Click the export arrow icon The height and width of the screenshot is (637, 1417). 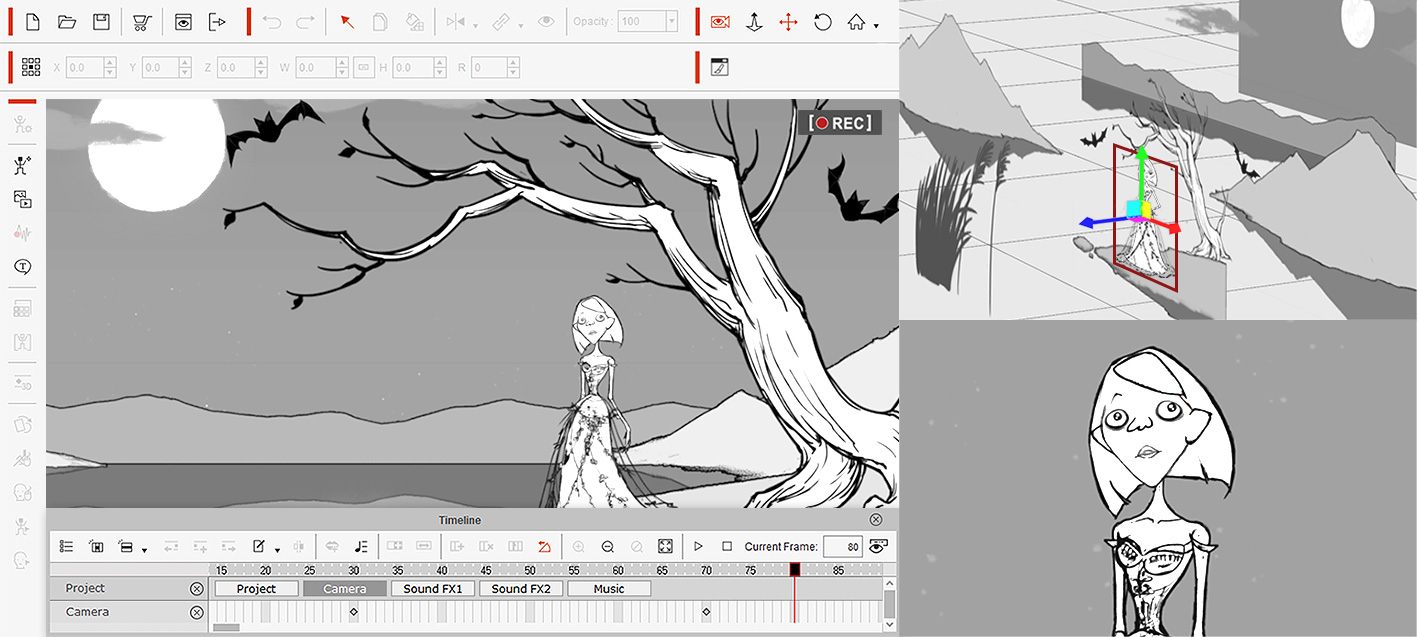click(217, 22)
